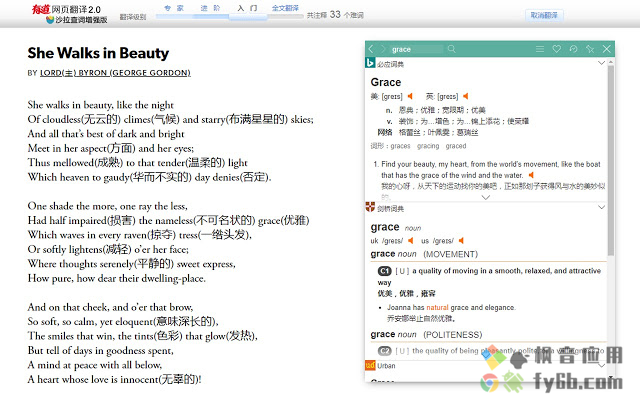Click the word 'mellowed(成熟)' in the poem
This screenshot has width=640, height=400.
point(88,163)
